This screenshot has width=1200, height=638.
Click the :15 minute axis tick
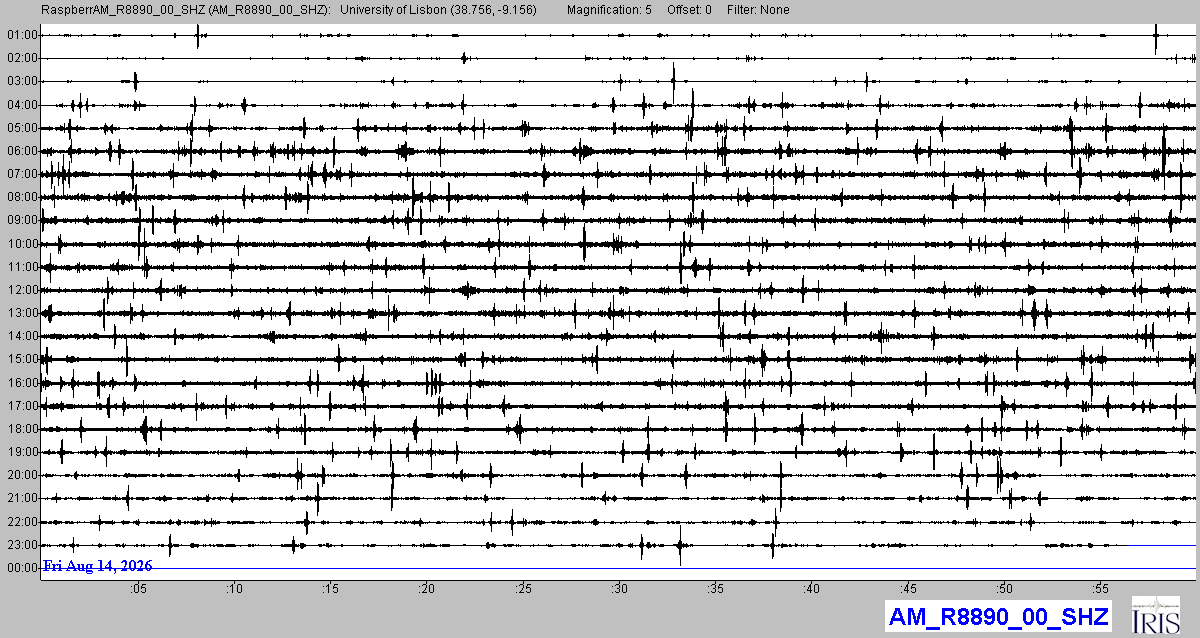tap(330, 588)
